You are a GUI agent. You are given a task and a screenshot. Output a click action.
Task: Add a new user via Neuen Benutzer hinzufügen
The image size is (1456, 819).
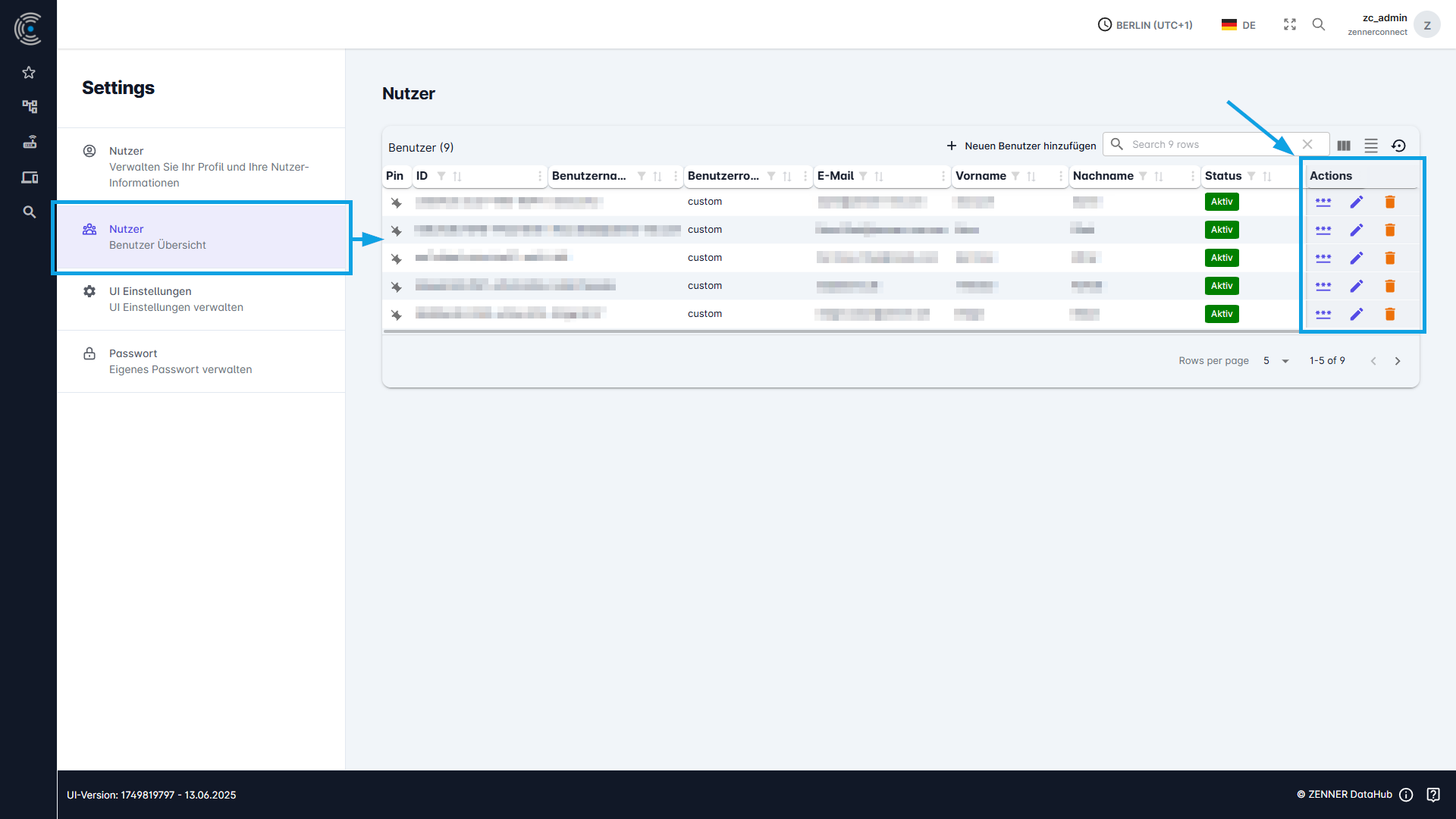(1020, 145)
